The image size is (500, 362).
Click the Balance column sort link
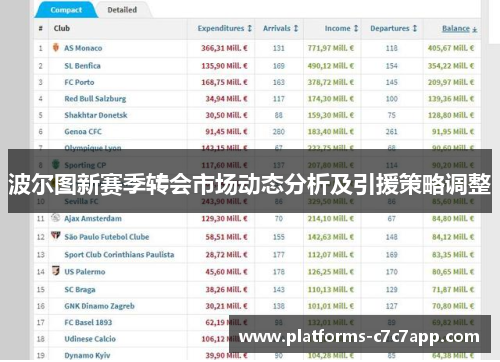click(459, 29)
